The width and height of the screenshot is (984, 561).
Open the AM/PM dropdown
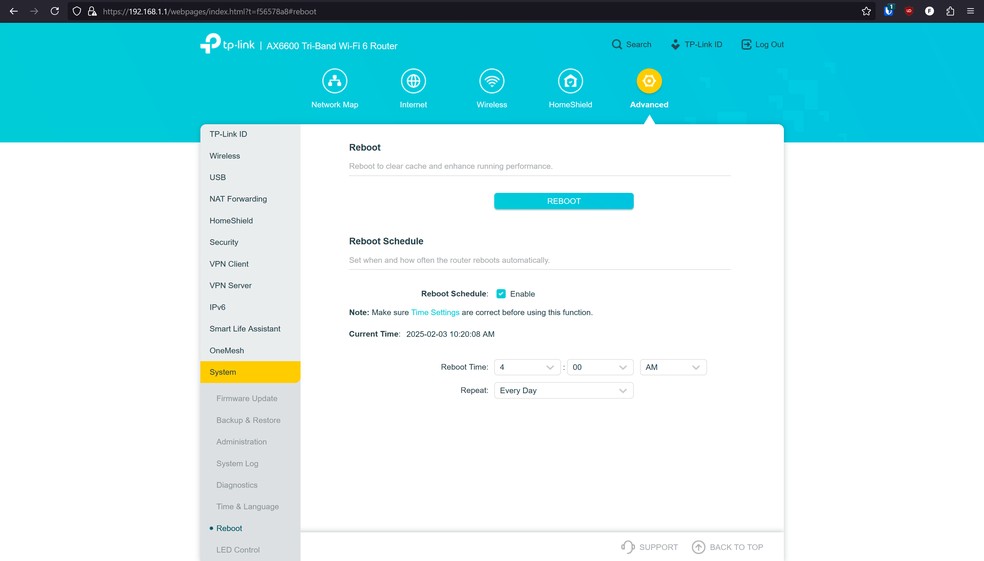click(673, 367)
